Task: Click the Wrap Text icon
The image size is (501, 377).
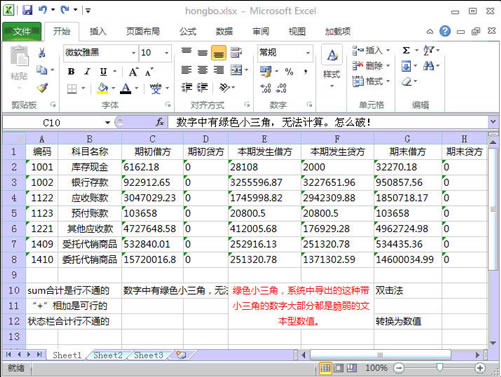Action: tap(236, 52)
